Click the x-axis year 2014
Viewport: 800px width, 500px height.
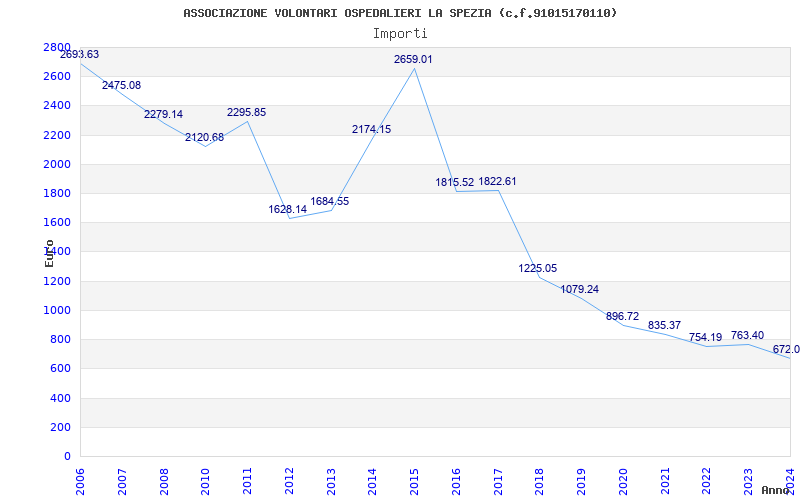pyautogui.click(x=373, y=482)
